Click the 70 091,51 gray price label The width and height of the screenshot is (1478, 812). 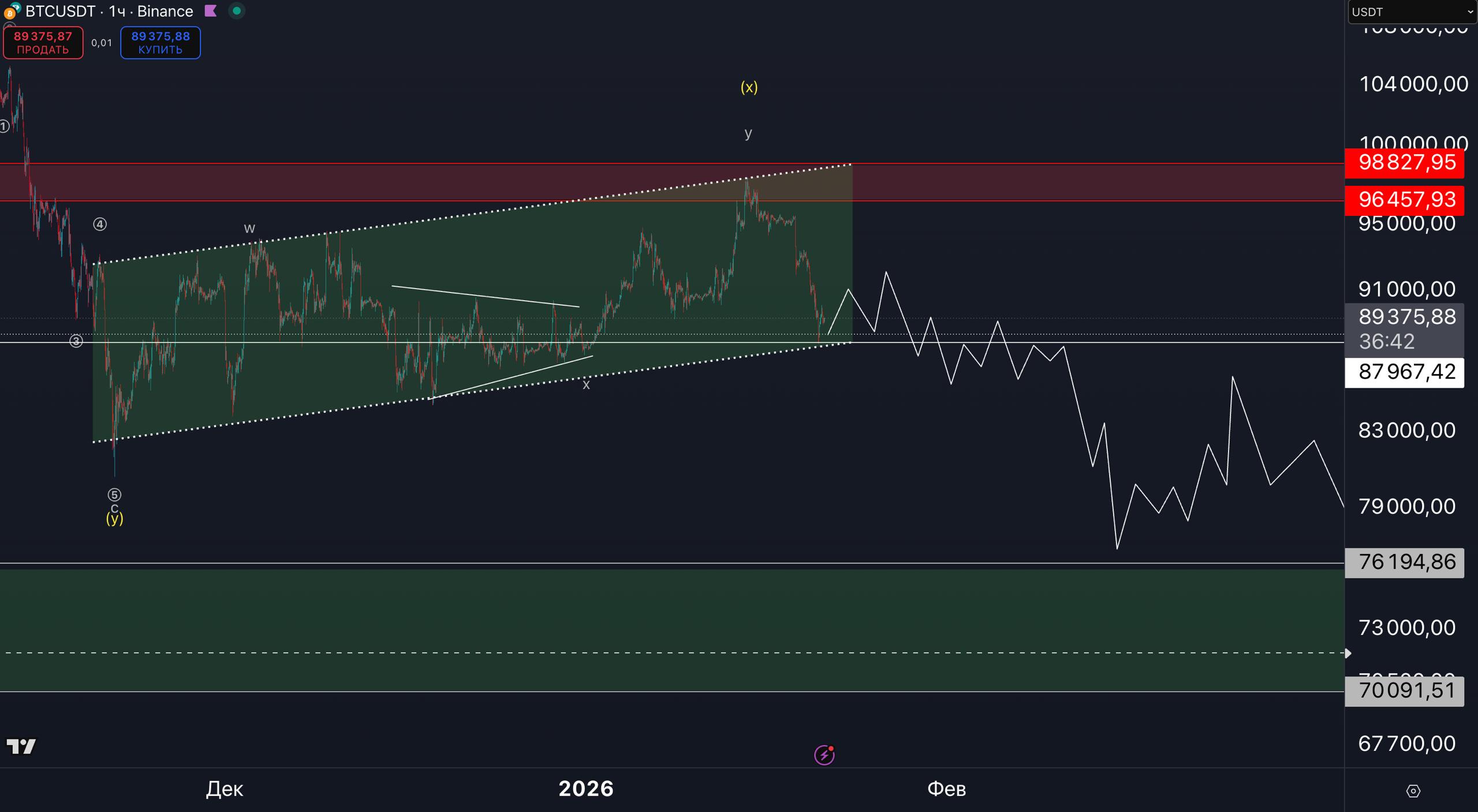click(x=1404, y=691)
